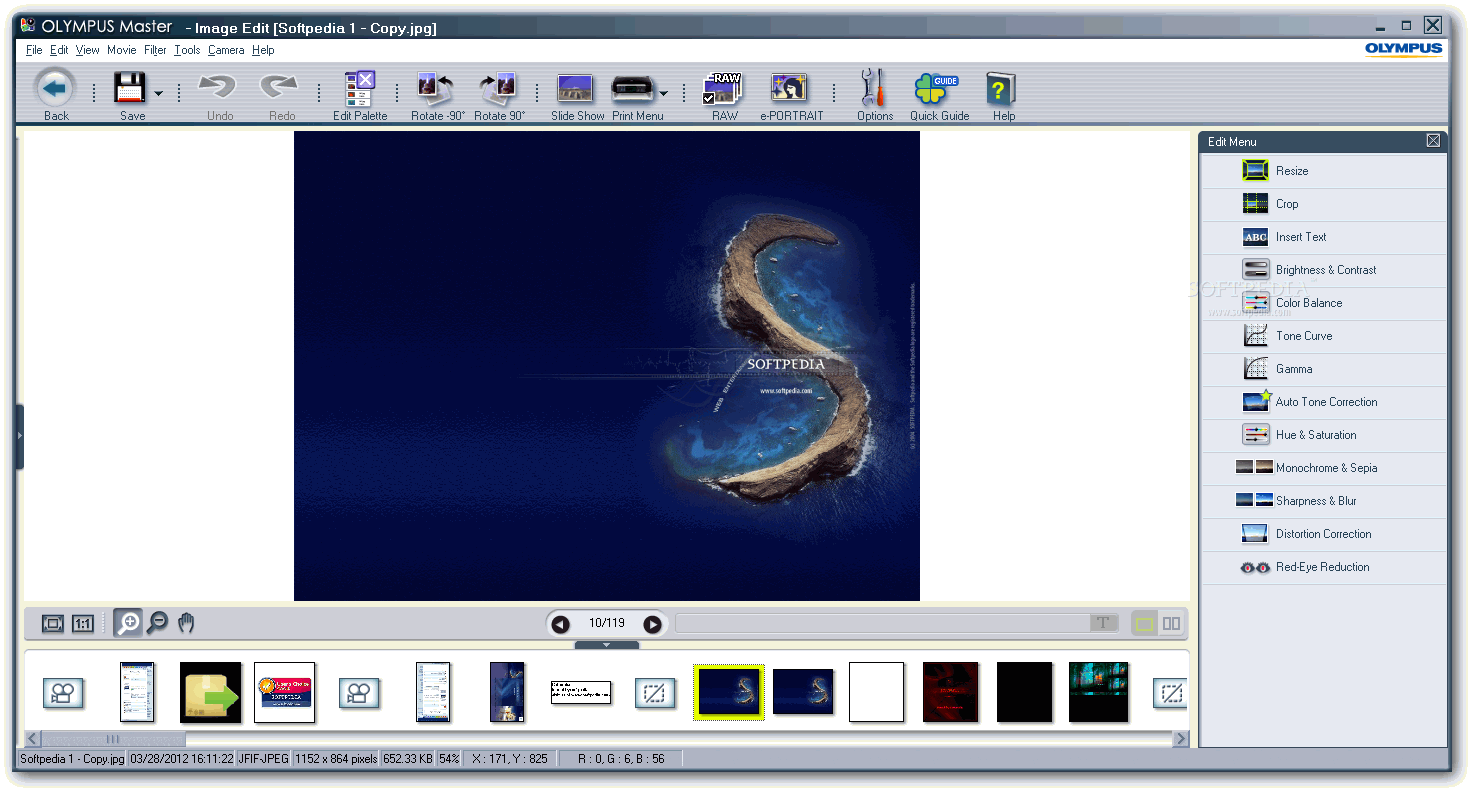Go to previous image arrow

pyautogui.click(x=560, y=624)
